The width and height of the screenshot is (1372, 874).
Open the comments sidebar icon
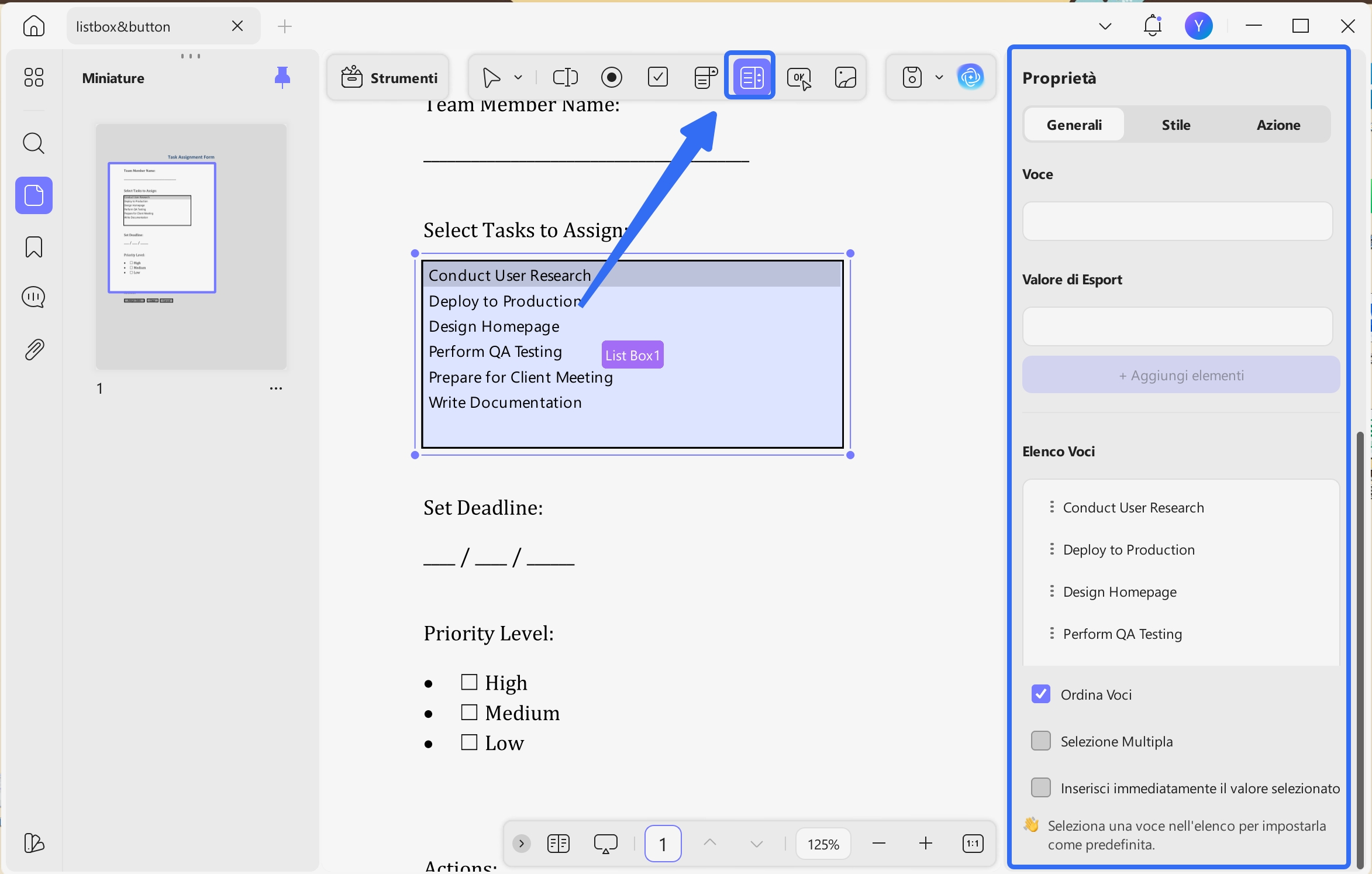[33, 297]
